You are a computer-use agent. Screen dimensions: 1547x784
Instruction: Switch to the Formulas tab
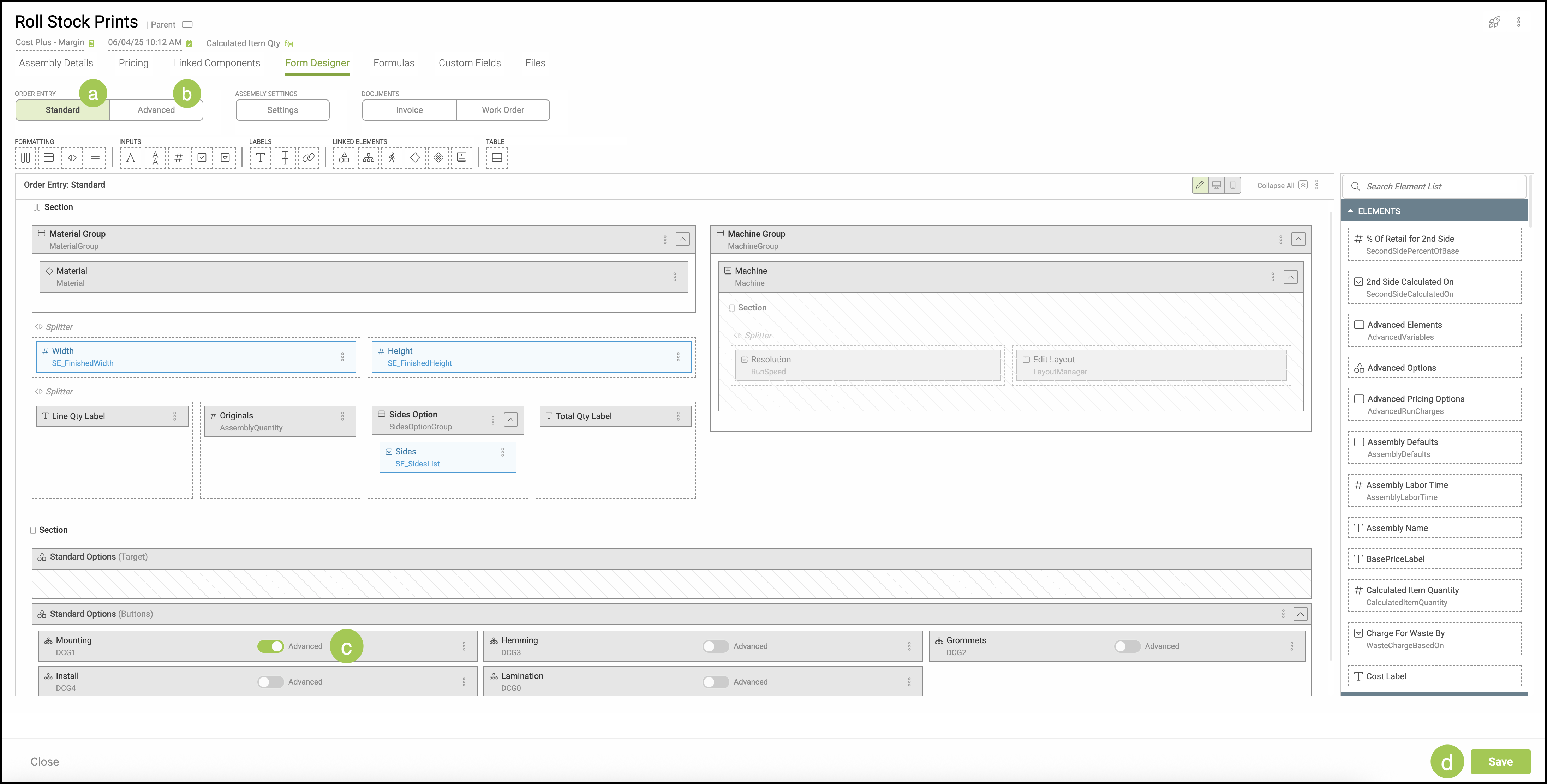393,63
